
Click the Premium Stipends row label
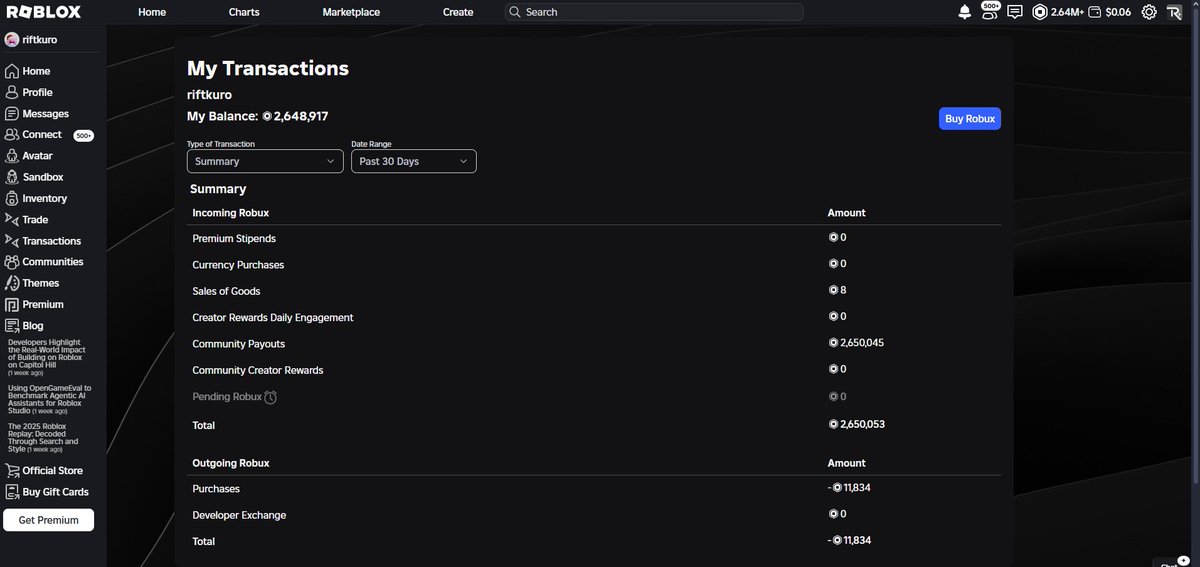click(234, 239)
